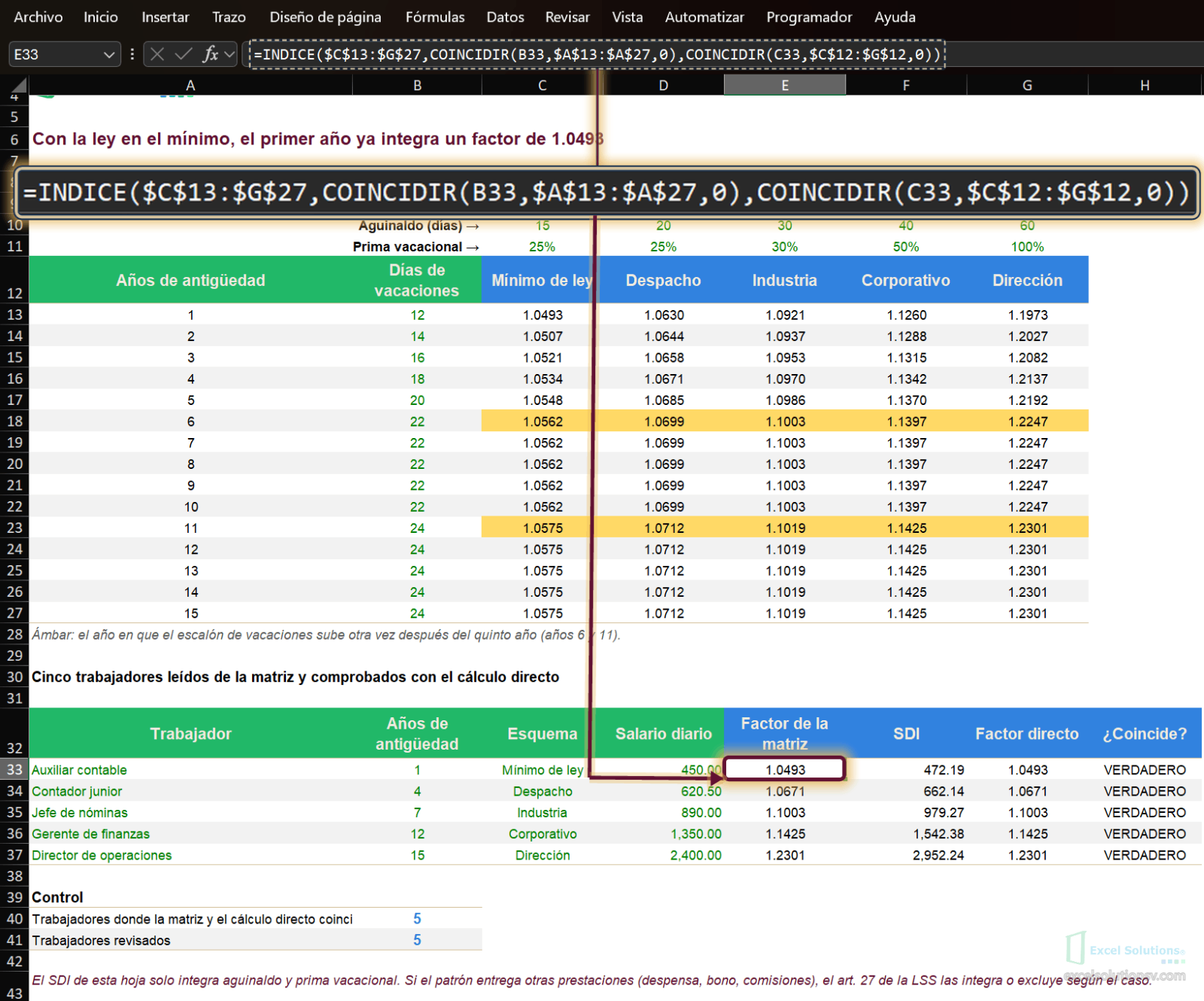The image size is (1204, 1001).
Task: Click the 'Cinco trabajadores leídos' heading
Action: [x=295, y=677]
